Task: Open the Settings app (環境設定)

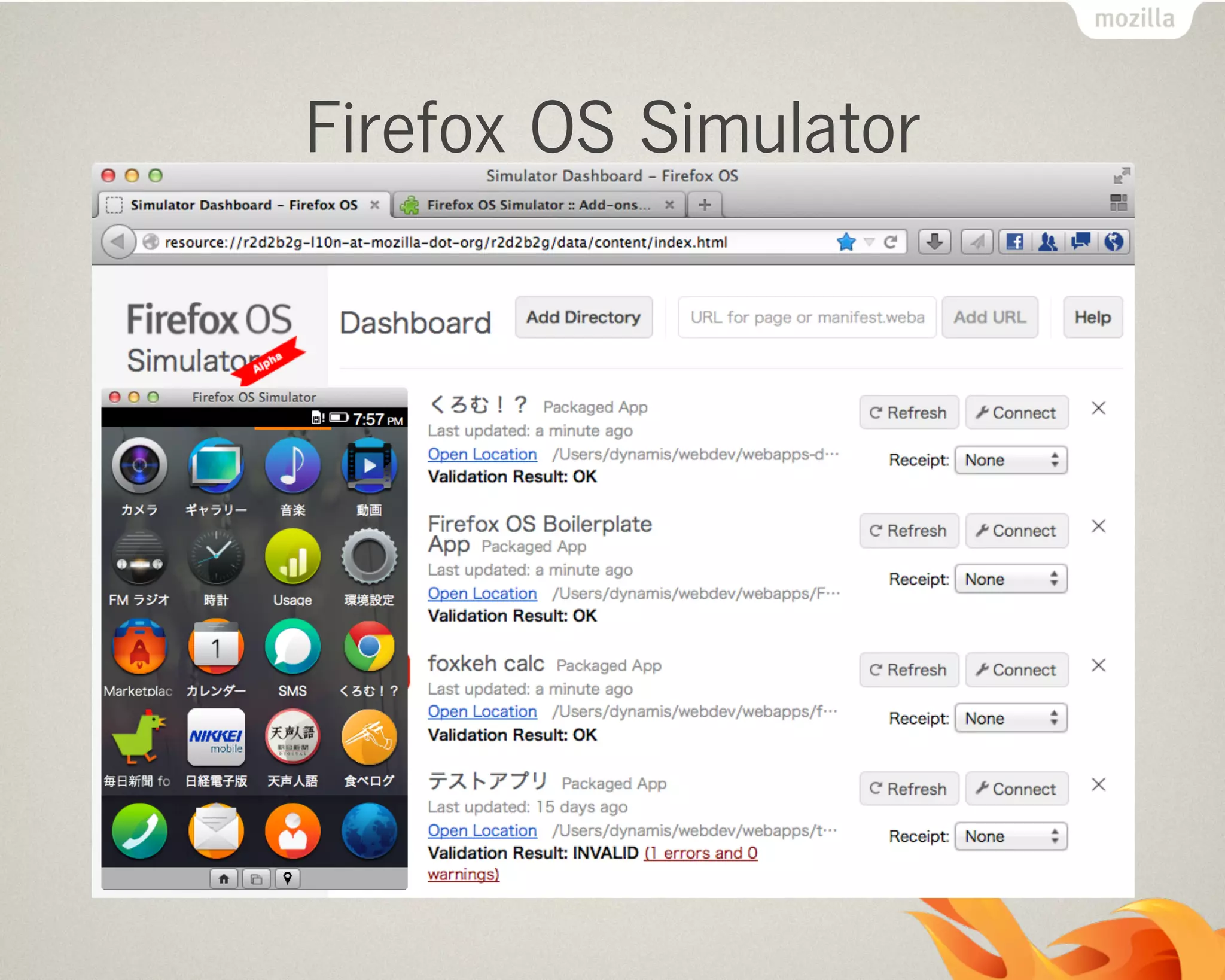Action: tap(369, 557)
